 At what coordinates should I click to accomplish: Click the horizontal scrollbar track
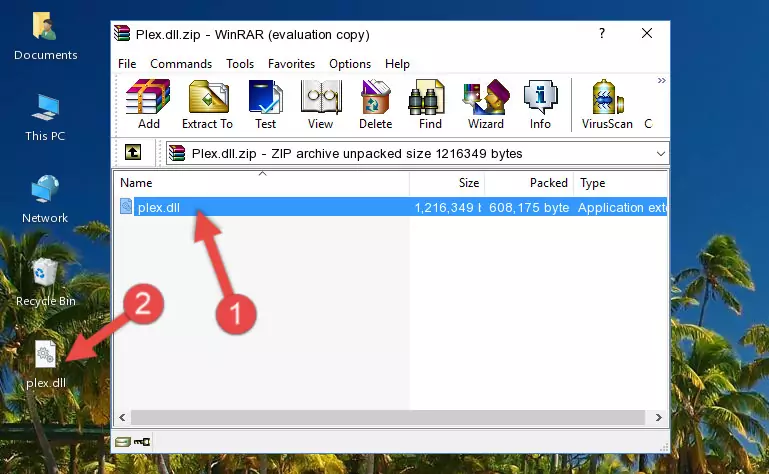(x=387, y=418)
